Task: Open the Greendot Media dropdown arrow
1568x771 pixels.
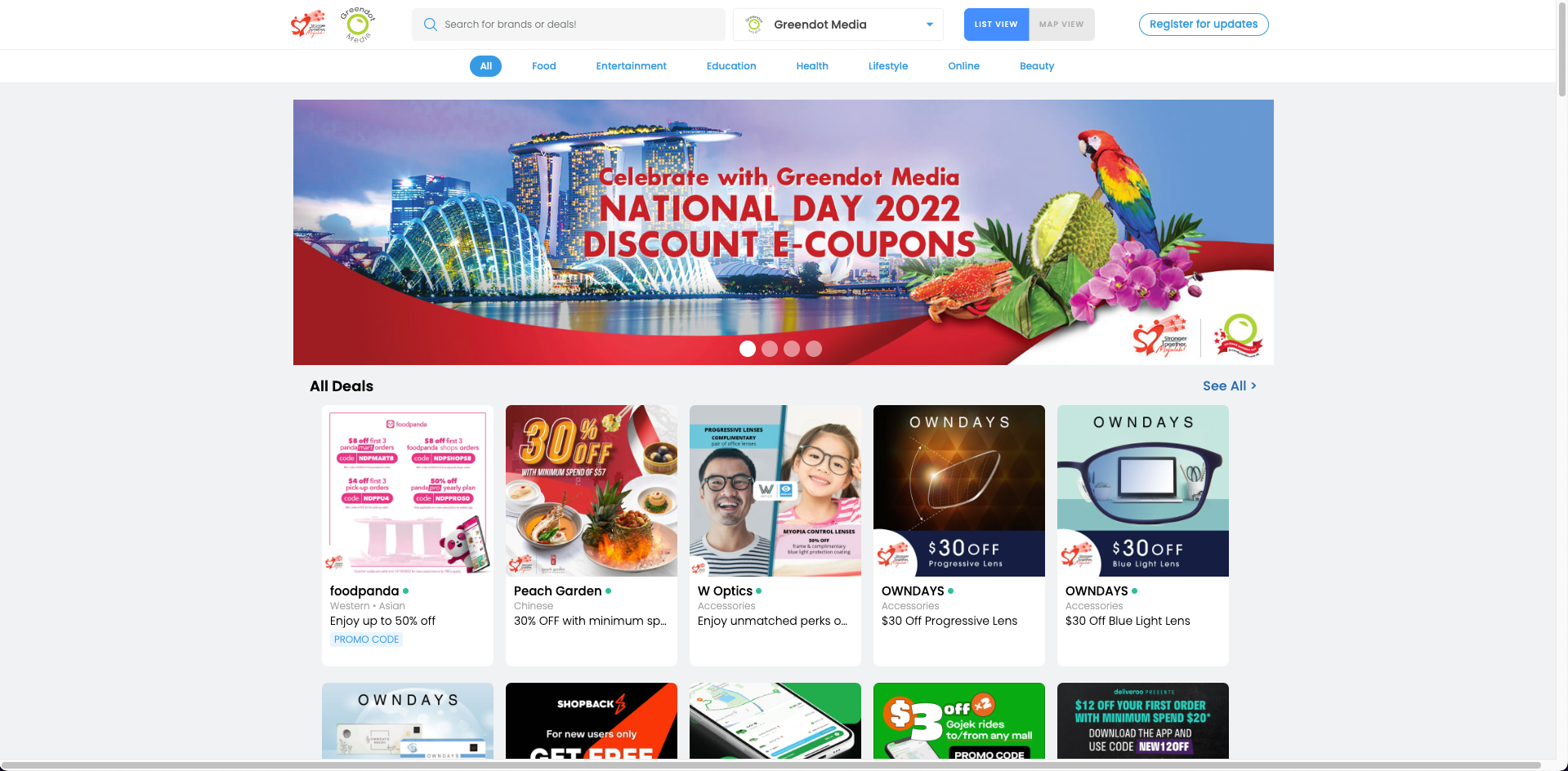Action: click(930, 25)
